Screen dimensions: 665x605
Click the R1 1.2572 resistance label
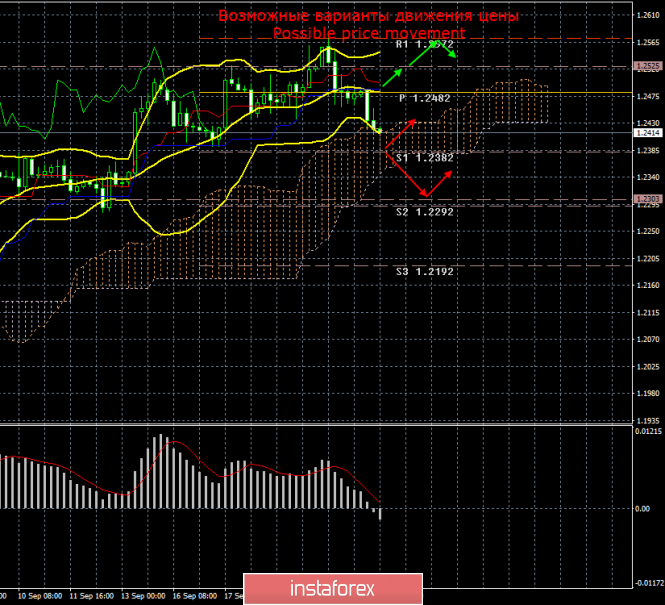pos(426,45)
